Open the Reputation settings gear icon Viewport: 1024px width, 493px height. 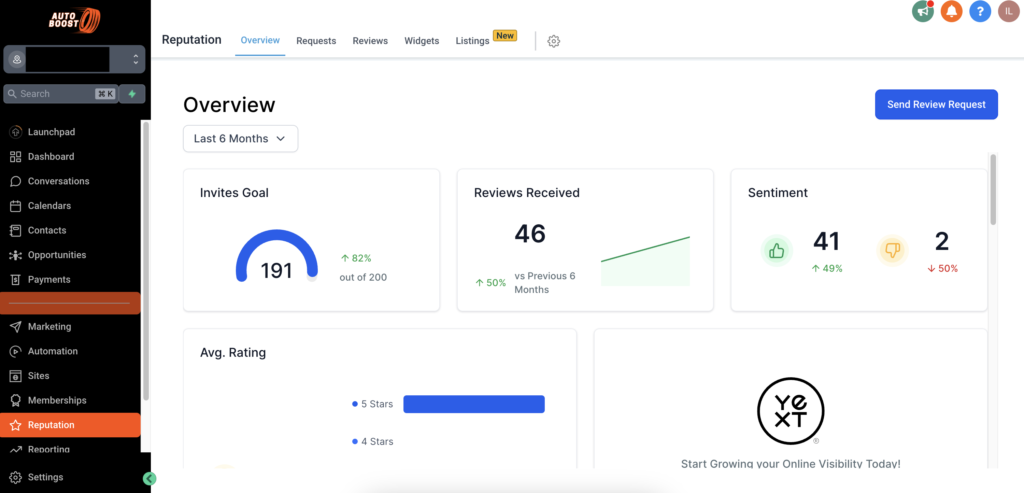point(554,41)
